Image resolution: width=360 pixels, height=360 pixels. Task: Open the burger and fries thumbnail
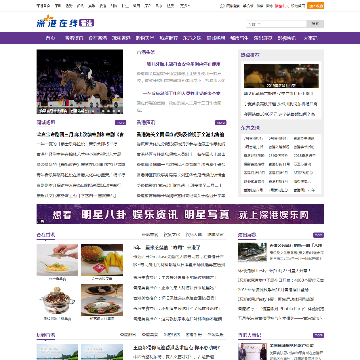(102, 260)
